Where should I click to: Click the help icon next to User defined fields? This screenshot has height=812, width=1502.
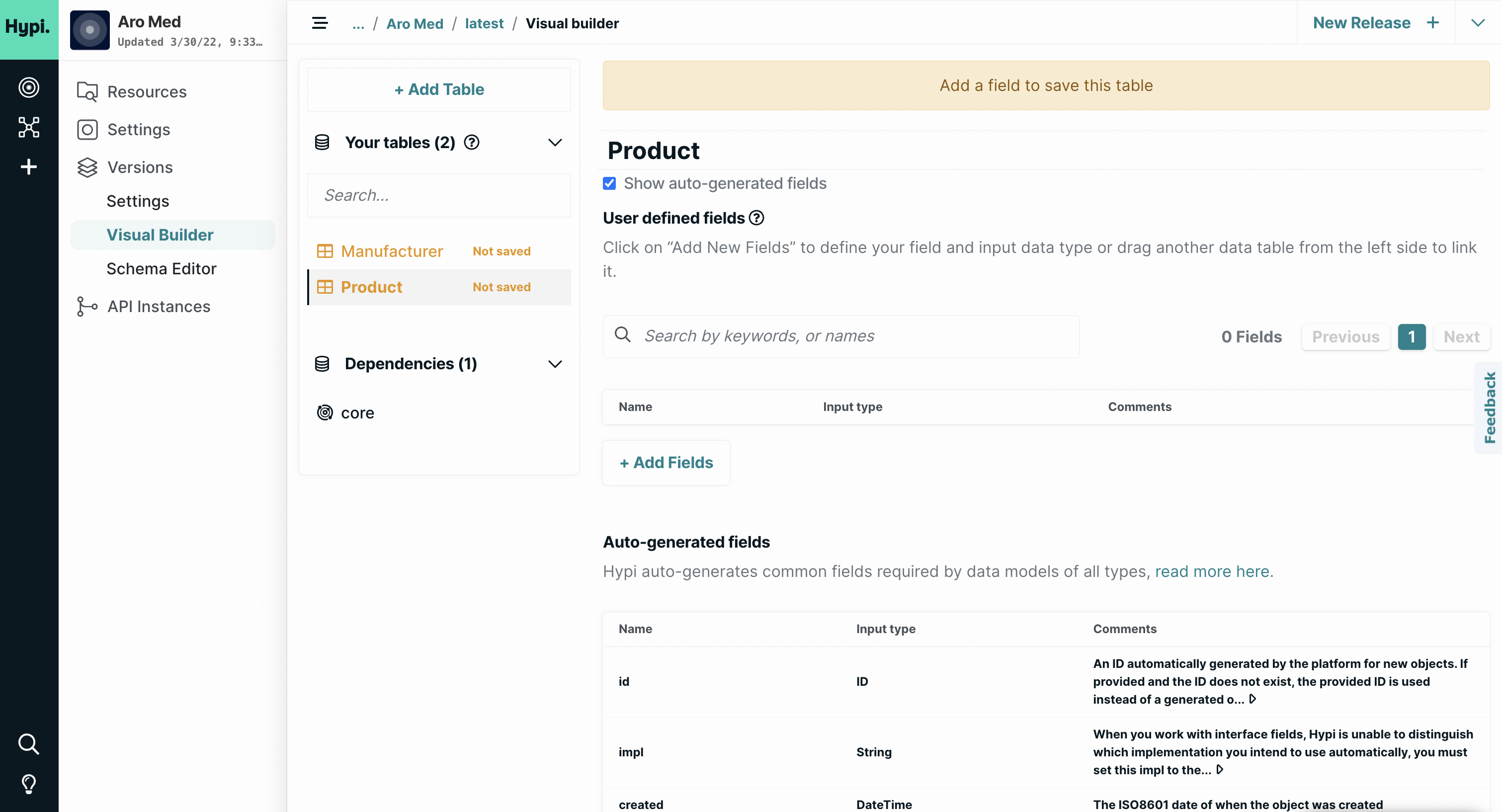point(756,218)
